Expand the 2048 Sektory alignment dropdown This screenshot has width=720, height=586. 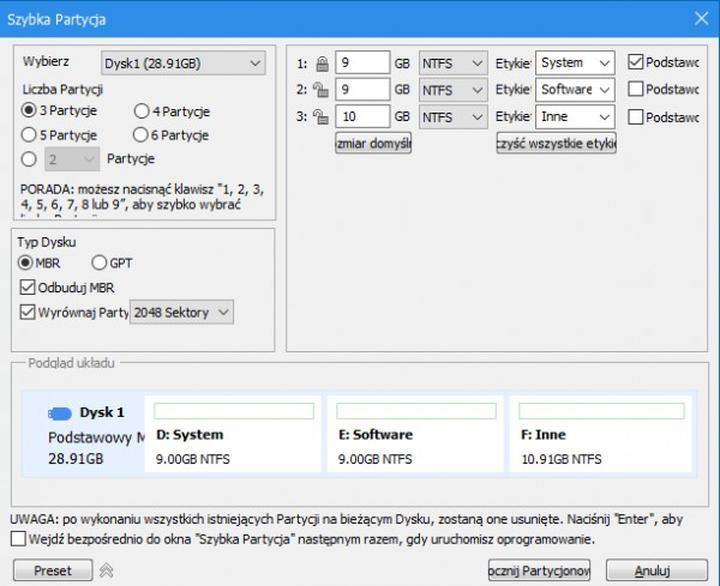pyautogui.click(x=182, y=313)
